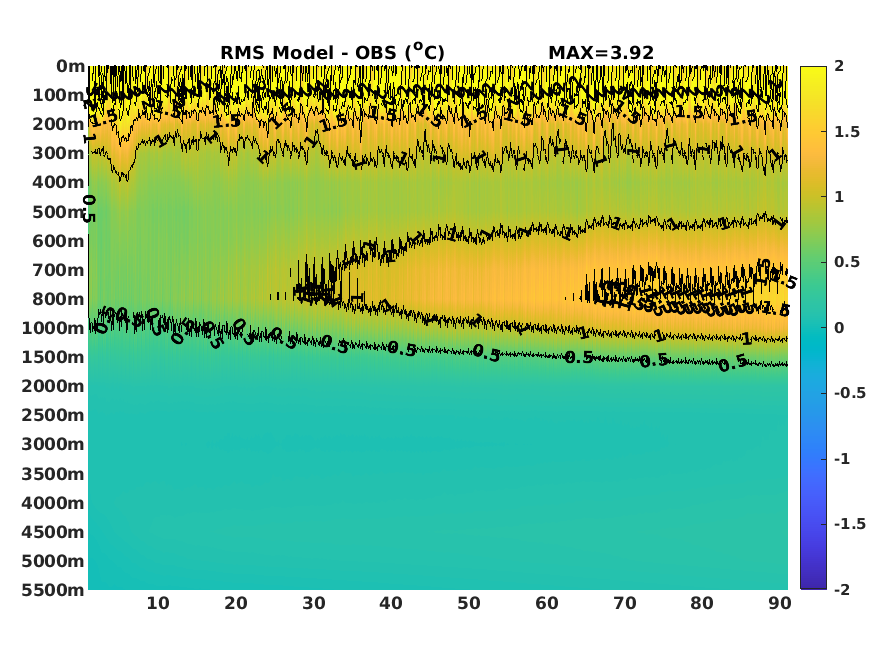This screenshot has width=875, height=656.
Task: Click the x-axis tick label "50"
Action: 469,604
